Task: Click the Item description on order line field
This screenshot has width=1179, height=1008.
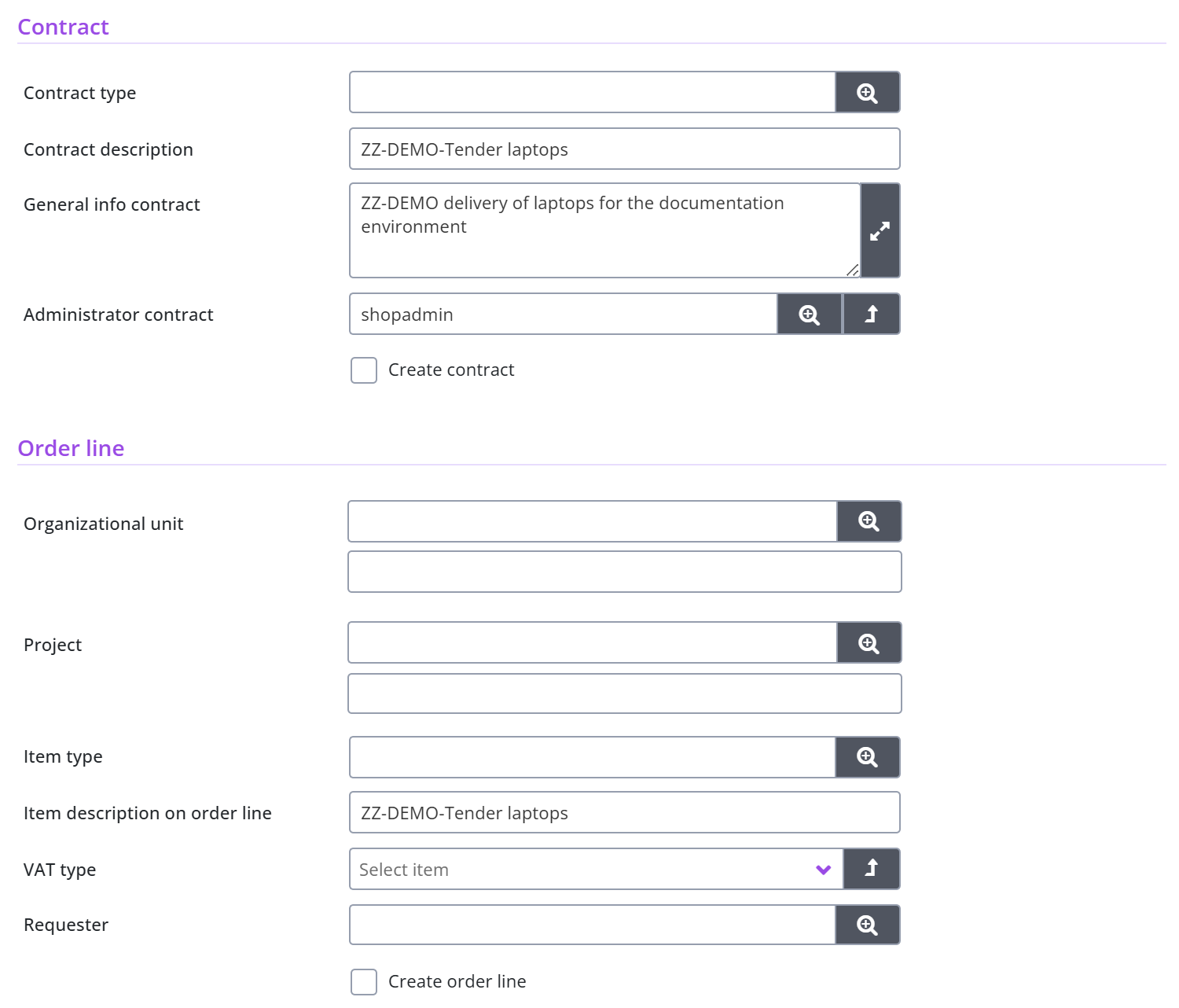Action: pos(625,813)
